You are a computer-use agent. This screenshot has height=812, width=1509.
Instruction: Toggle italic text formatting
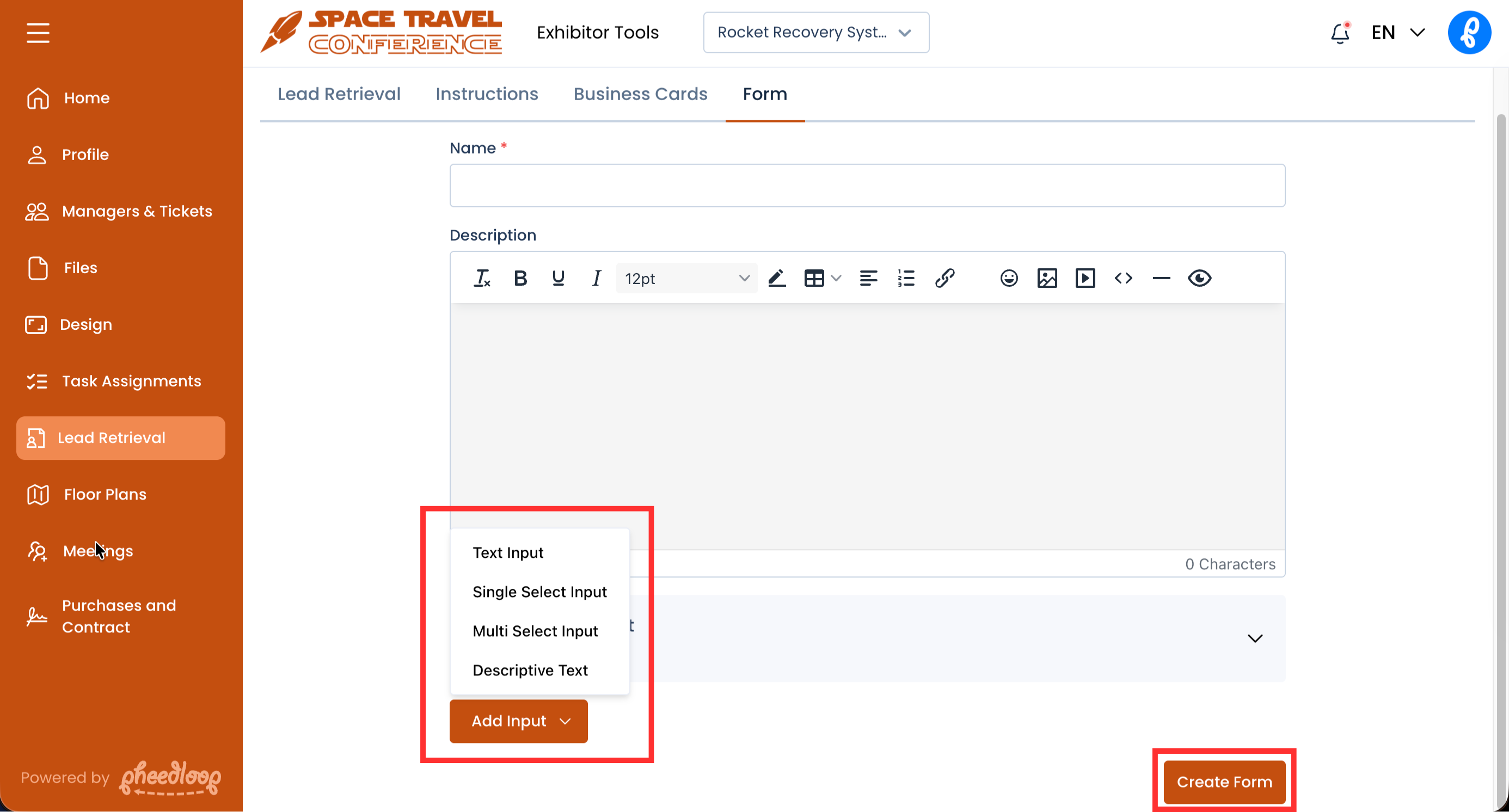coord(596,278)
